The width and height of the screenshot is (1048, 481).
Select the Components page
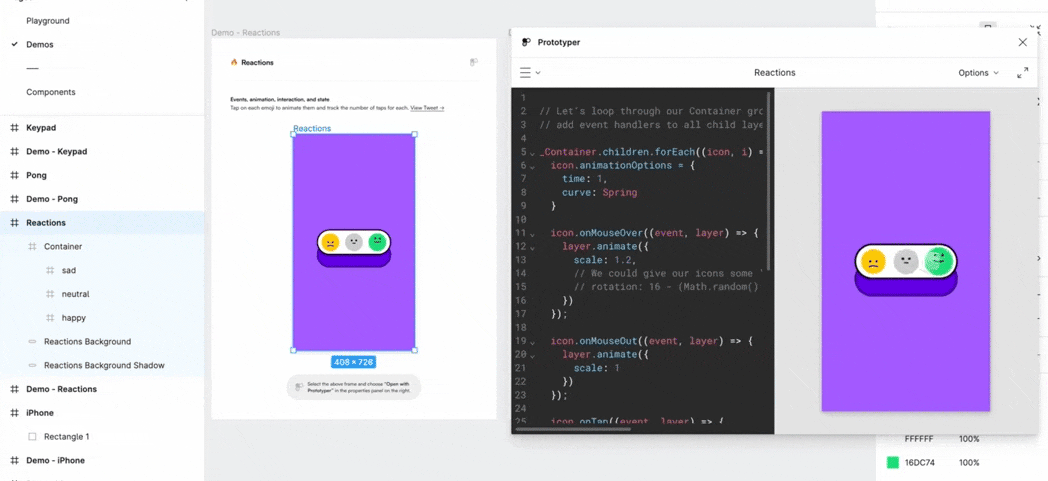50,92
